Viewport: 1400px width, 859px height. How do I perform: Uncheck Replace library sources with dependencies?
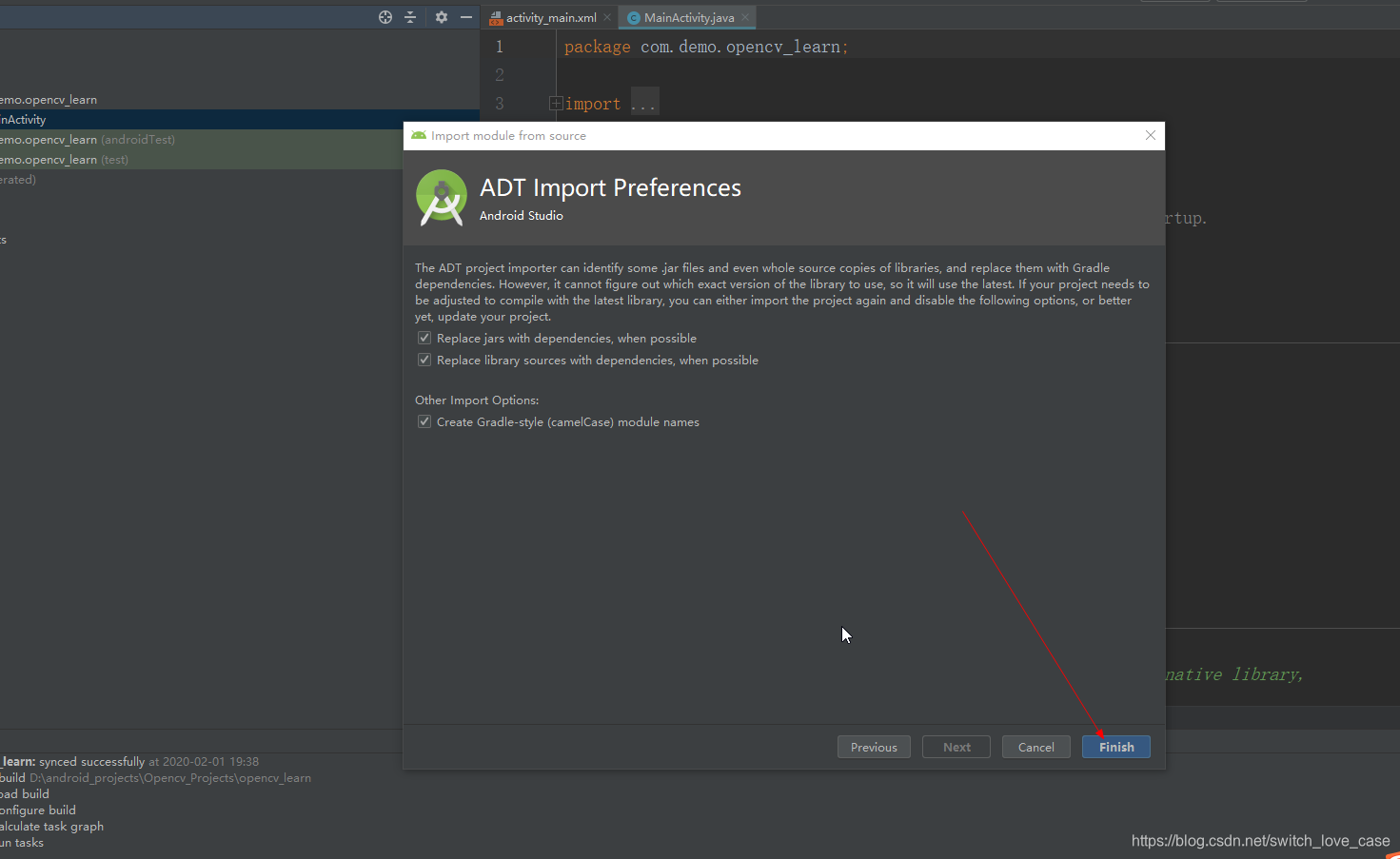tap(424, 360)
